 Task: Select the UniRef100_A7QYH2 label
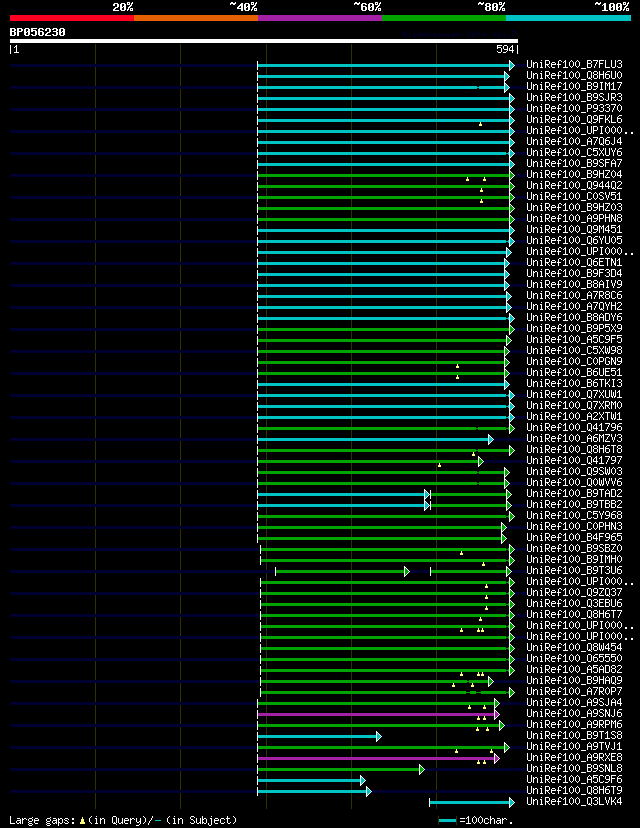tap(575, 306)
